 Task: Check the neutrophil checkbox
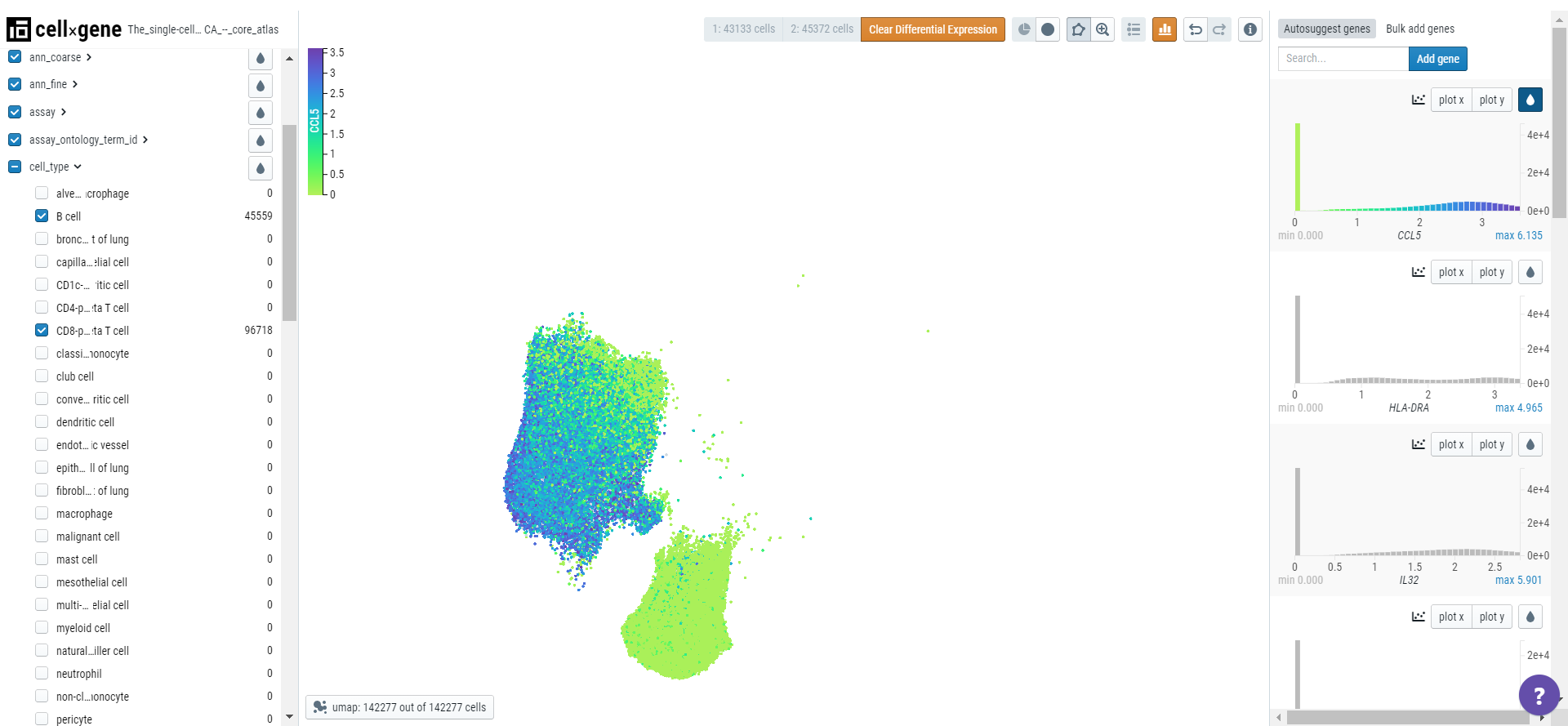[x=42, y=673]
